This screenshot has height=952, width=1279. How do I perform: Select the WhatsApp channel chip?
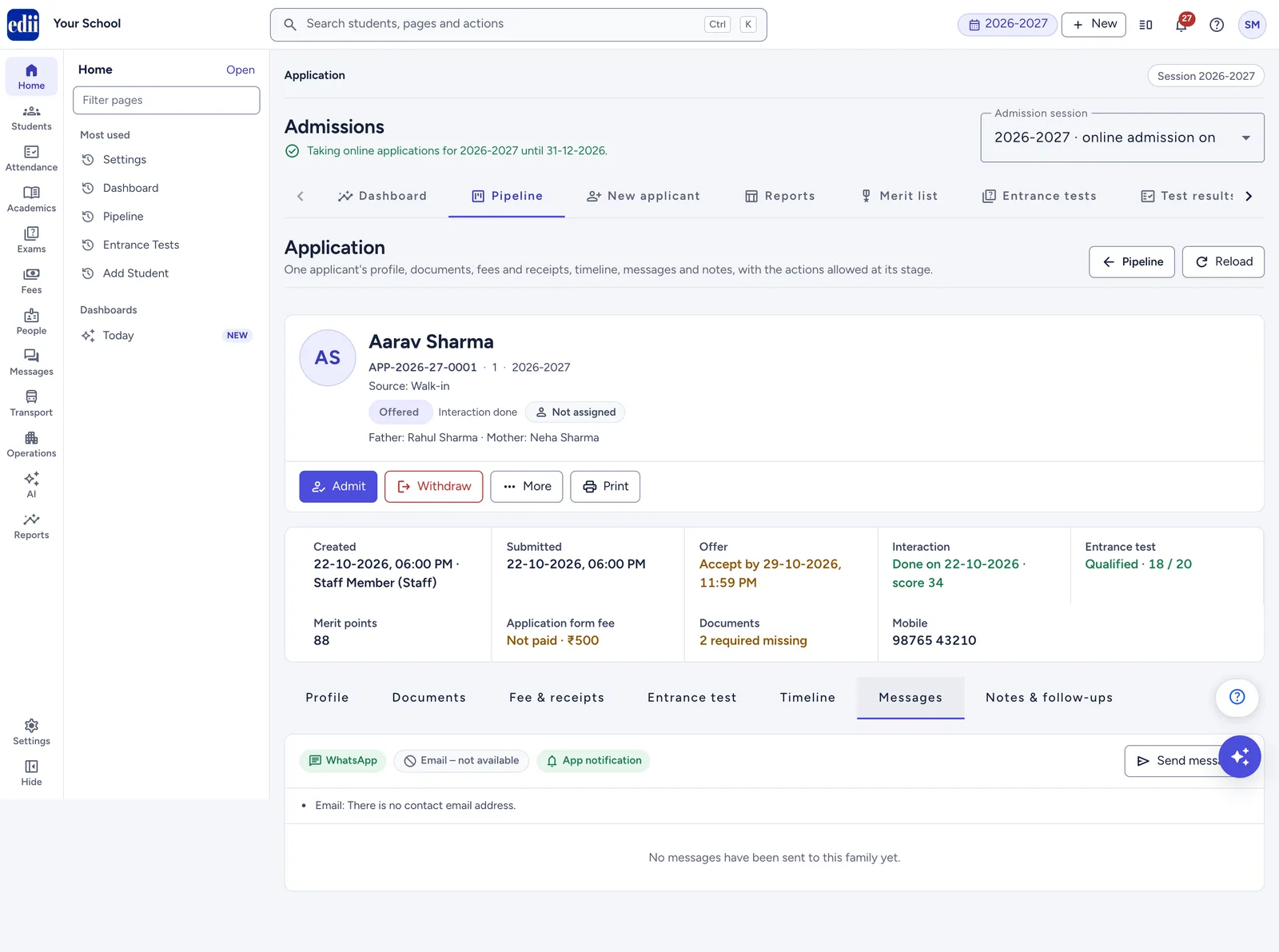pos(343,761)
